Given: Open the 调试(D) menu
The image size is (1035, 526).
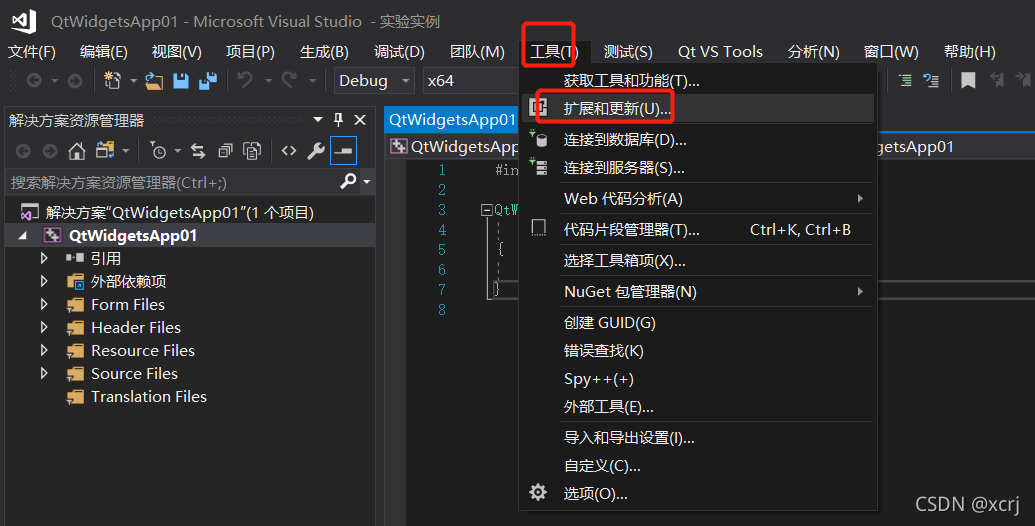Looking at the screenshot, I should click(x=399, y=51).
